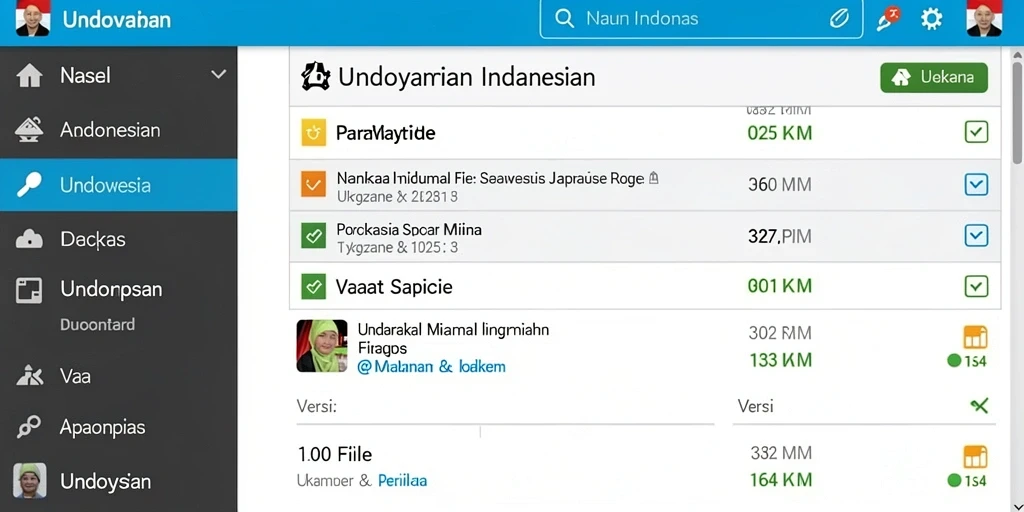Click the 133 KM value
Screen dimensions: 1024x512
click(780, 360)
